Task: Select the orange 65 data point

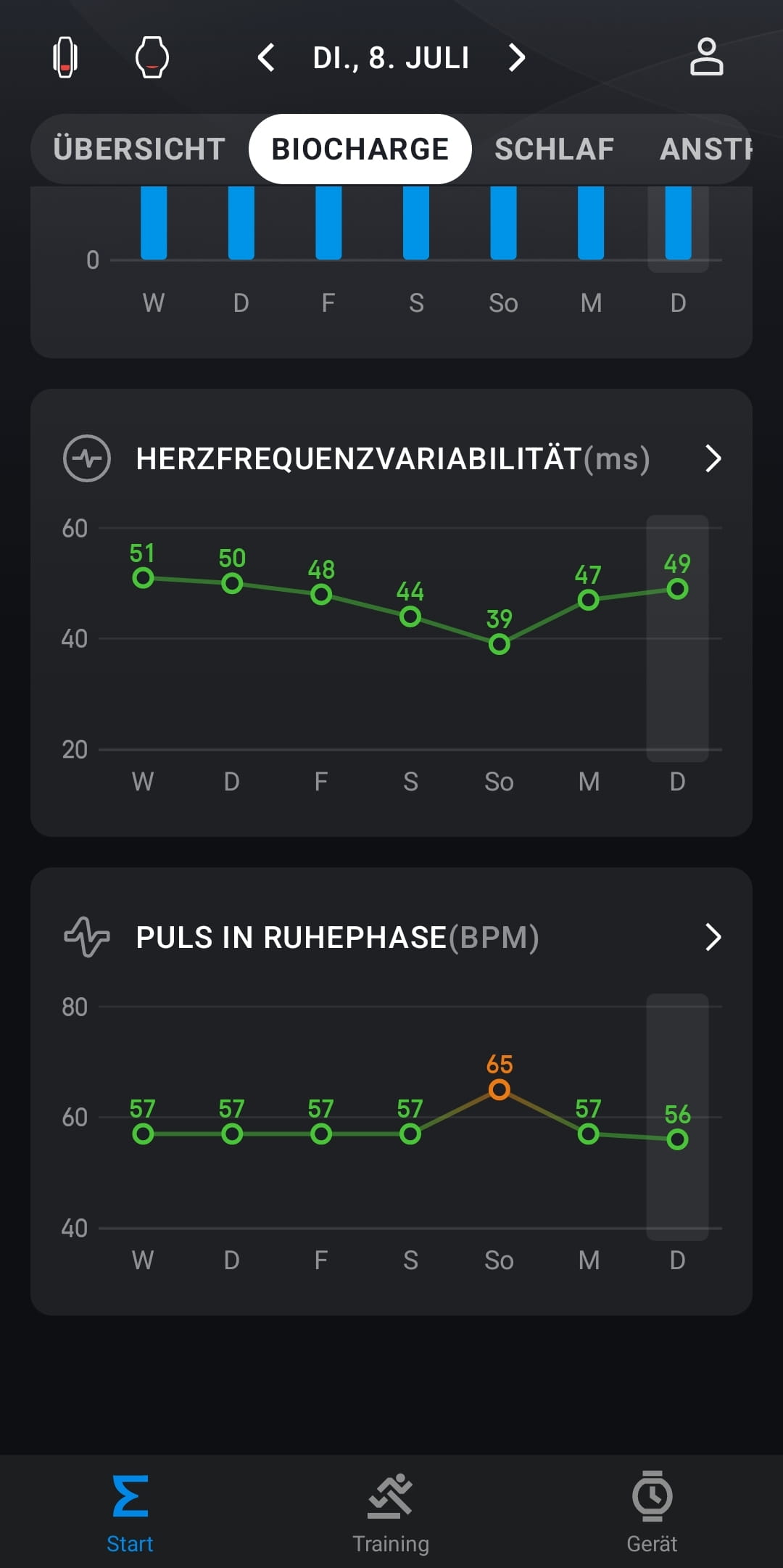Action: [x=499, y=1089]
